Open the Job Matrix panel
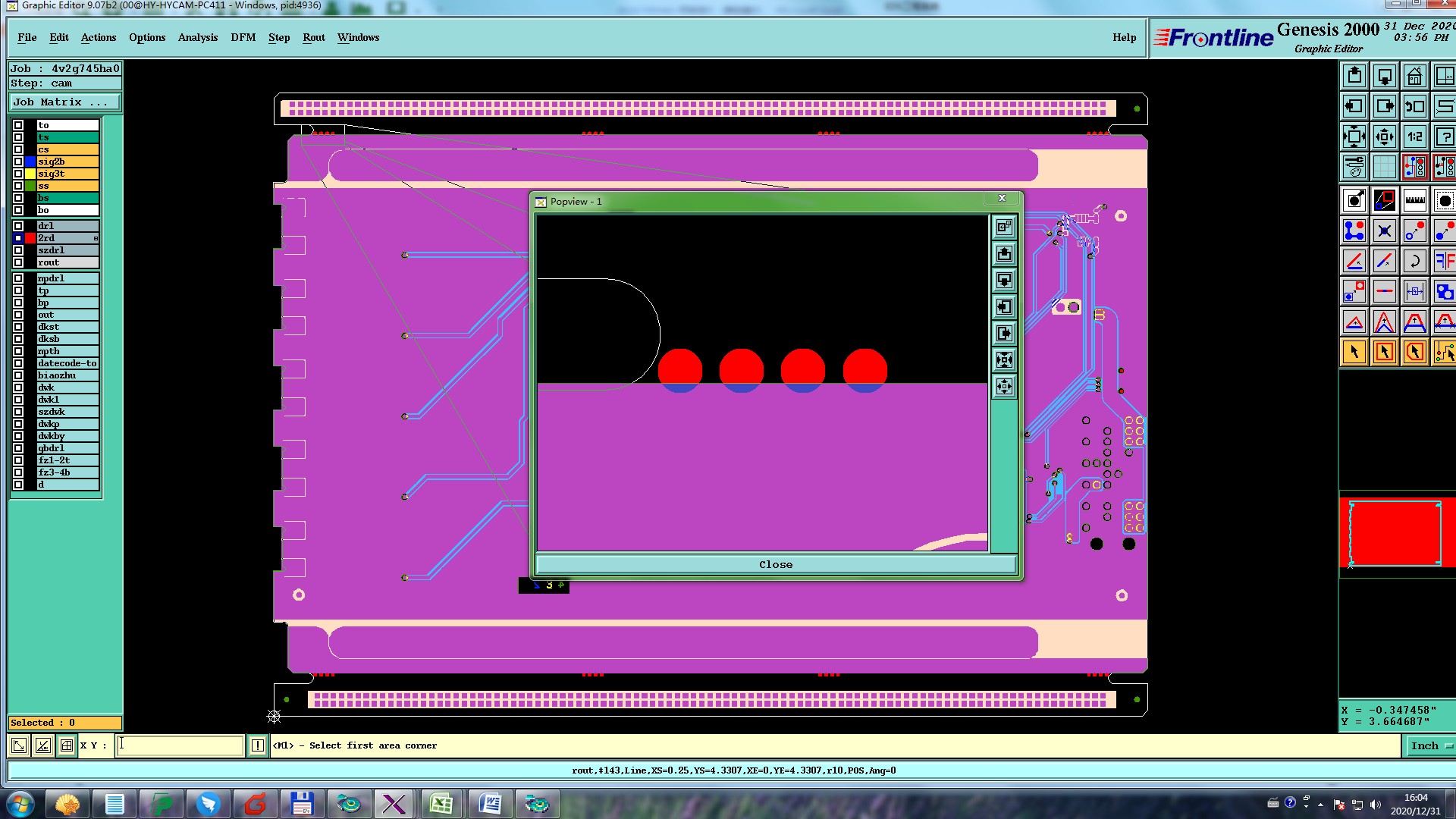The height and width of the screenshot is (819, 1456). click(x=64, y=102)
